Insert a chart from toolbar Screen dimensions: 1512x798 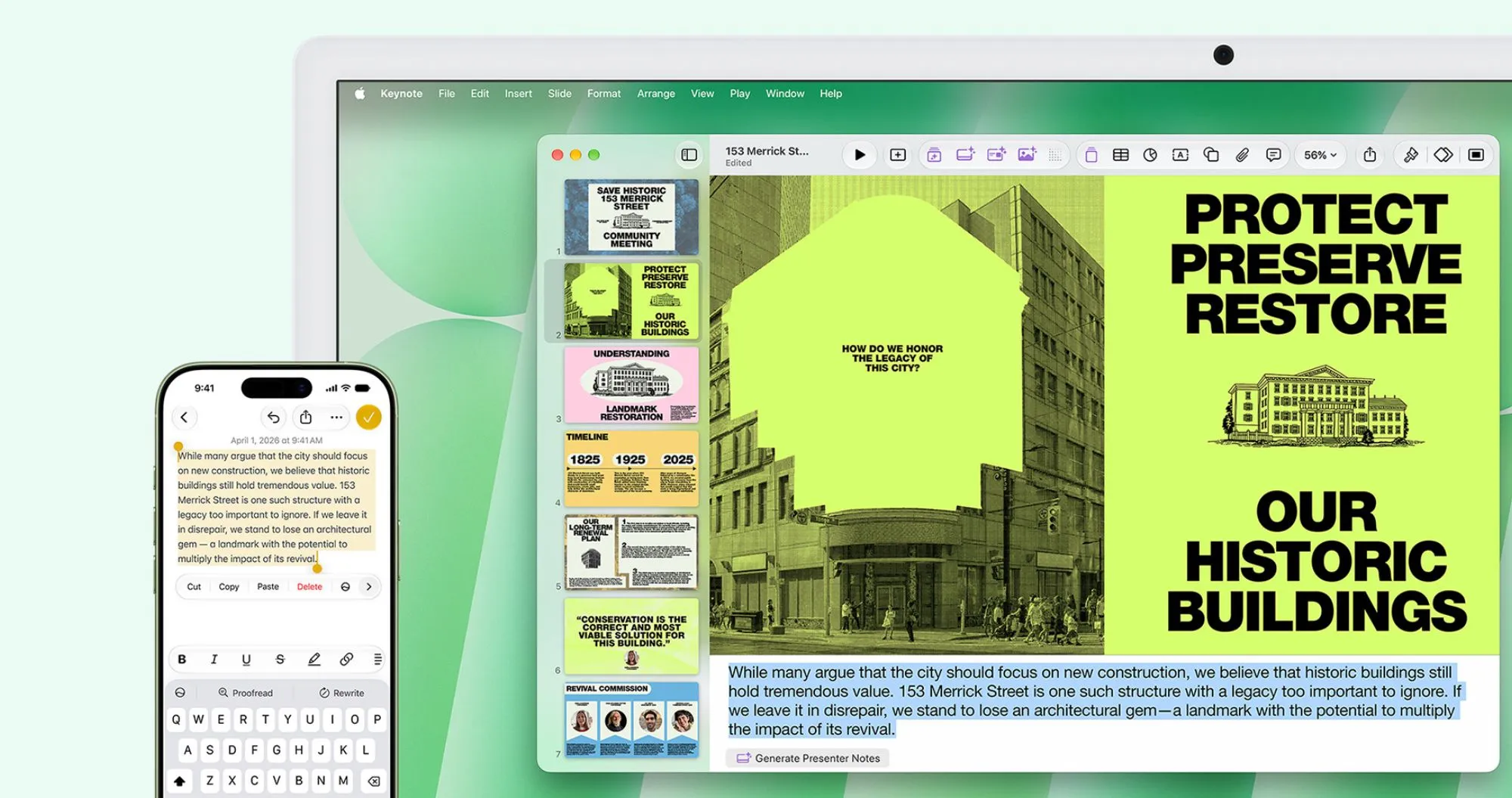pyautogui.click(x=1150, y=155)
